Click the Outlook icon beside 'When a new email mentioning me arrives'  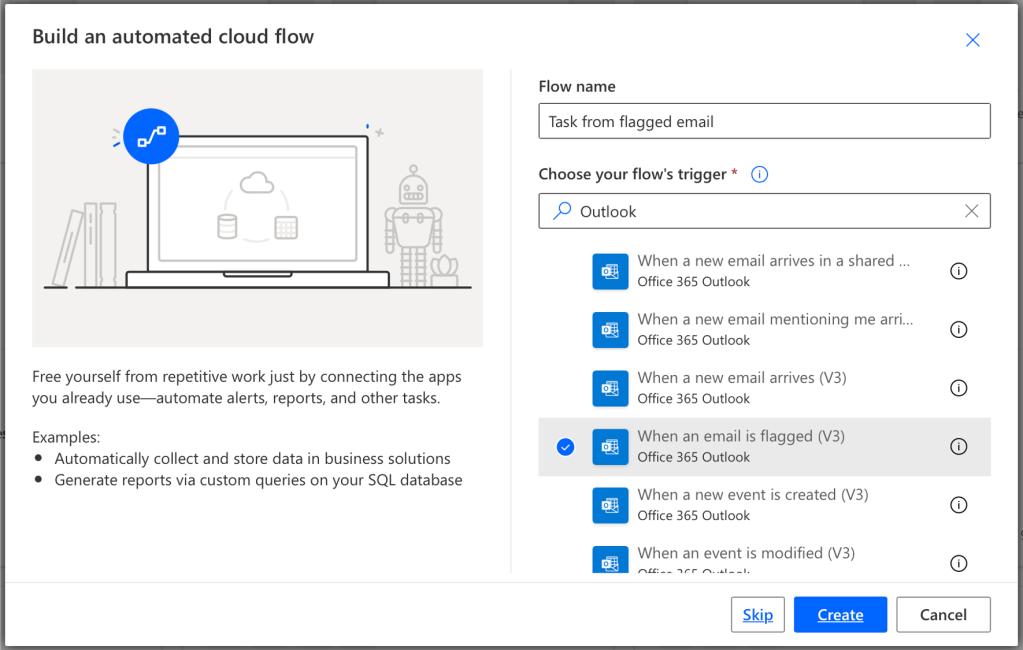[x=610, y=329]
